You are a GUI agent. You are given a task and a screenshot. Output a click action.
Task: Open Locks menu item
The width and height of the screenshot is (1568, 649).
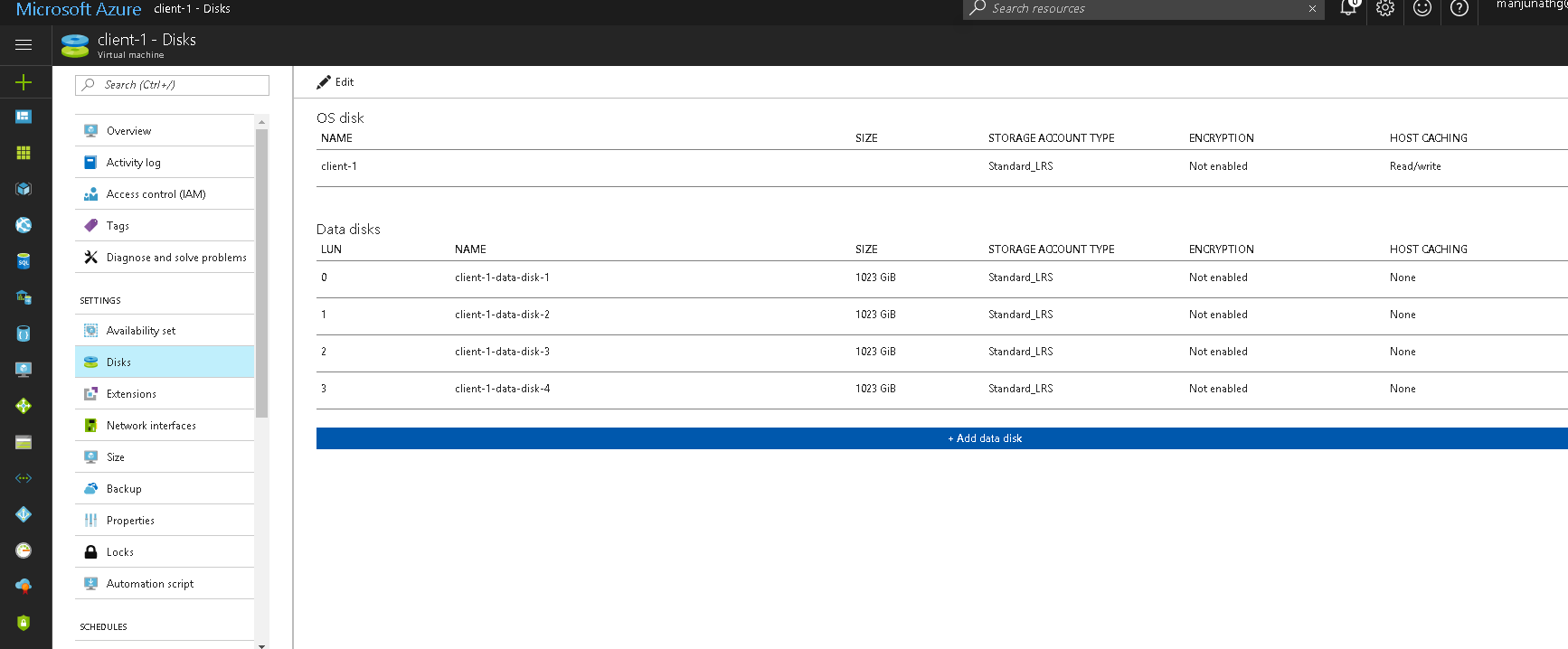pyautogui.click(x=165, y=552)
